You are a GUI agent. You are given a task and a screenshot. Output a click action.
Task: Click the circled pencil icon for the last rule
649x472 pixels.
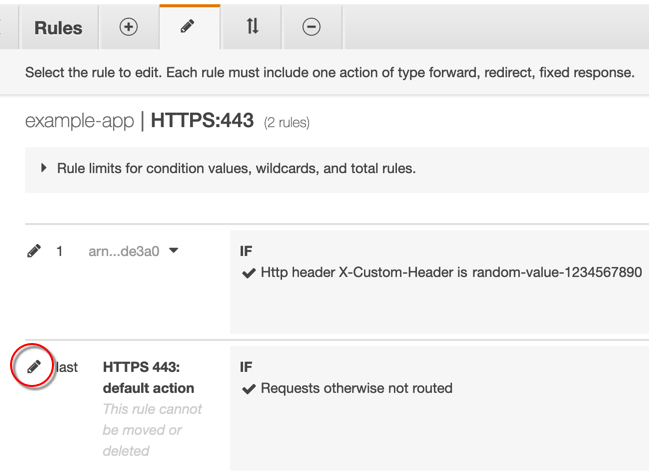pos(33,367)
